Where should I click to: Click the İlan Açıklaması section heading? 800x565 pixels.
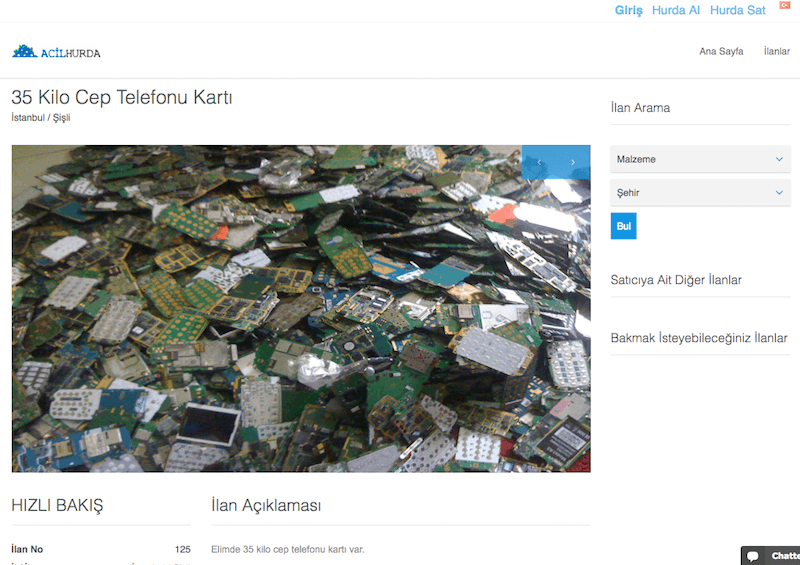266,506
